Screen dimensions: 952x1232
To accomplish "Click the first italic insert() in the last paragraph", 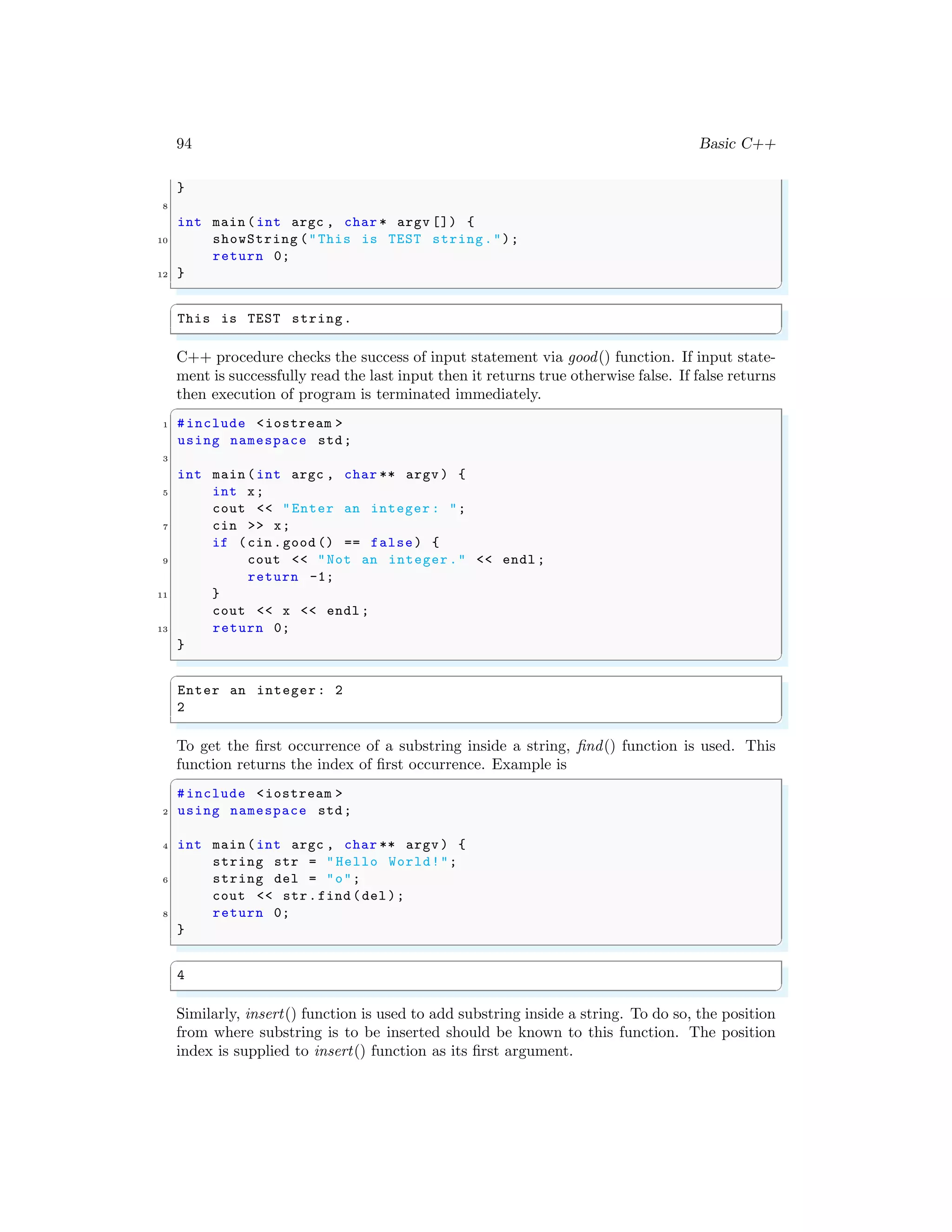I will 271,1014.
